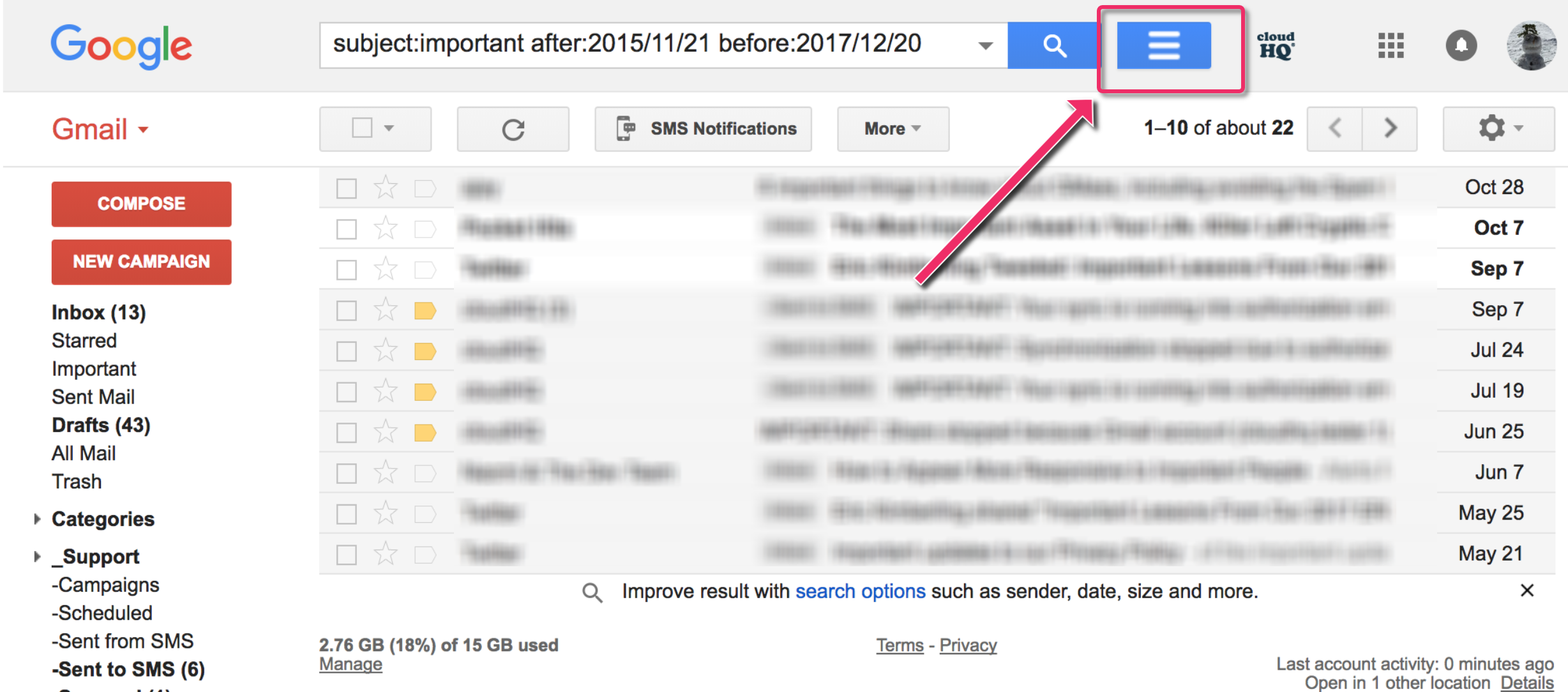Open the Google apps grid
Screen dimensions: 1568x692
[1391, 45]
